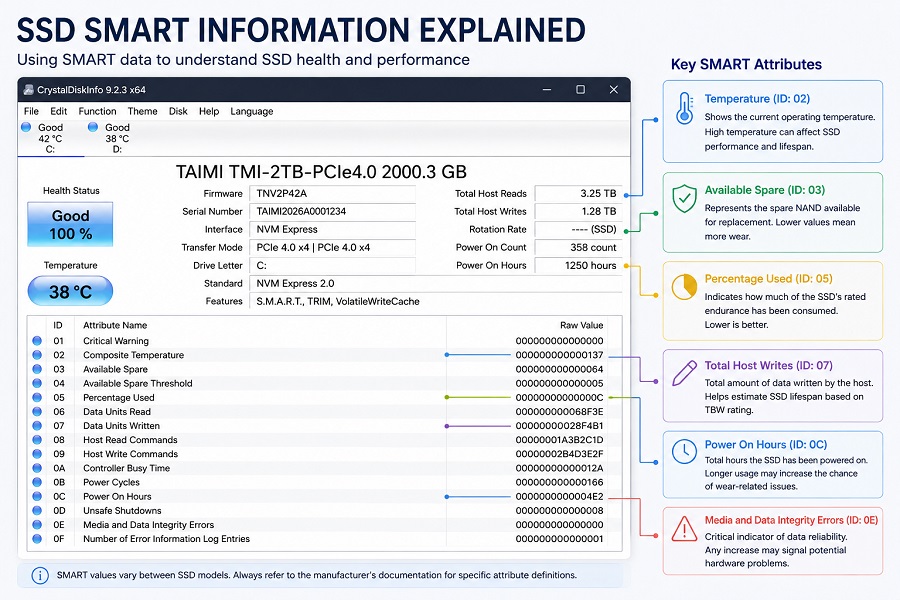Click the CrystalDiskInfo title bar app icon
900x600 pixels.
coord(28,90)
